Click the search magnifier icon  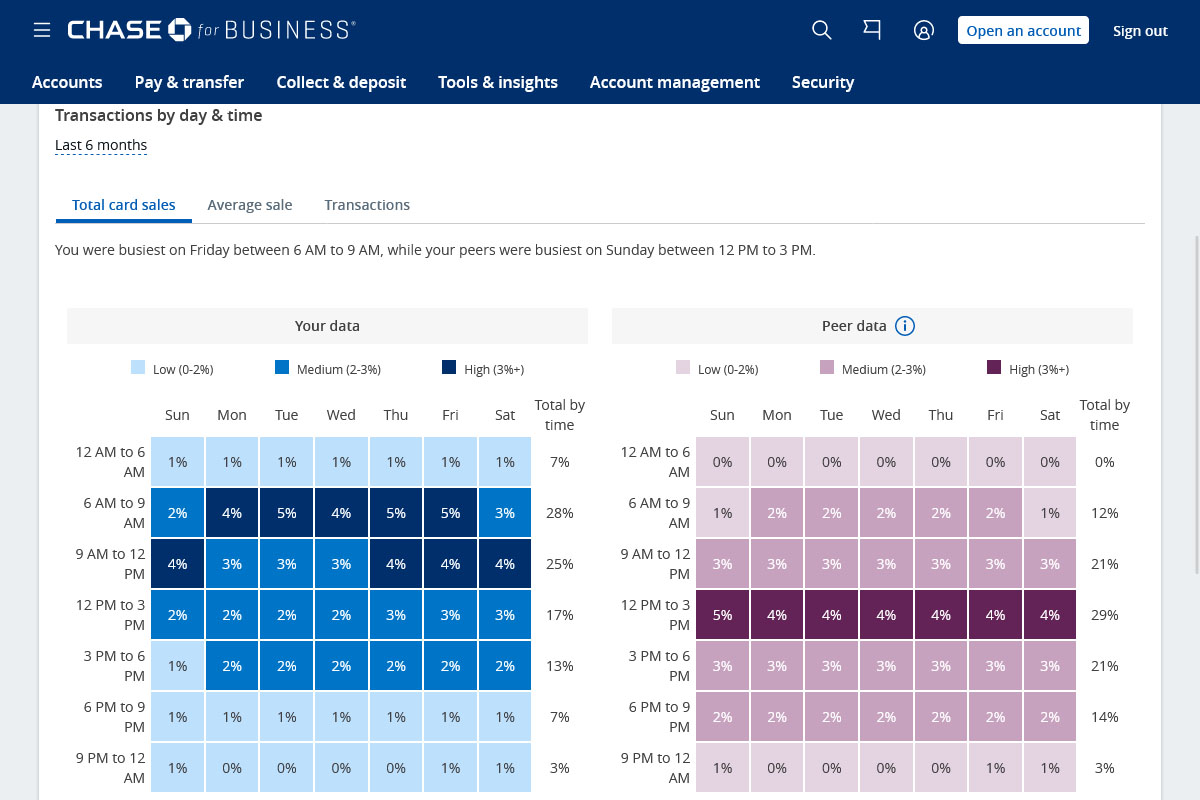822,30
